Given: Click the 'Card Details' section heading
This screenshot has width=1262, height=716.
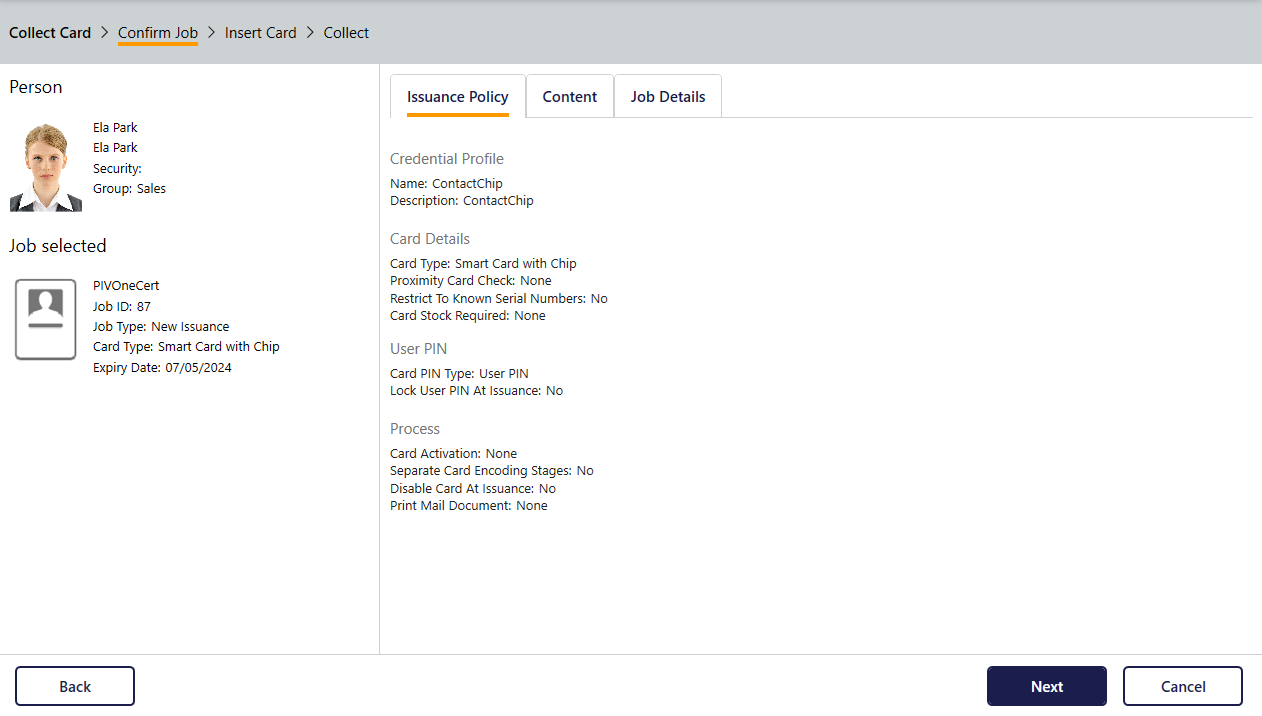Looking at the screenshot, I should point(430,239).
